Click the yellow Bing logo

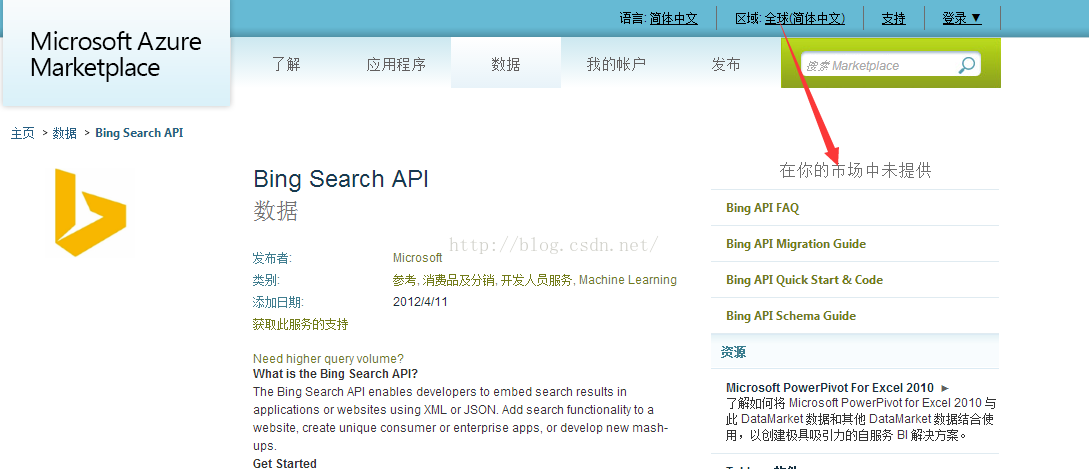(x=90, y=212)
